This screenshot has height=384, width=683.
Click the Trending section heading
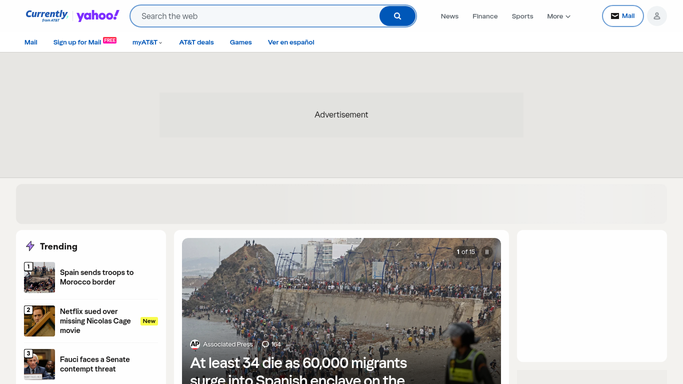[58, 246]
